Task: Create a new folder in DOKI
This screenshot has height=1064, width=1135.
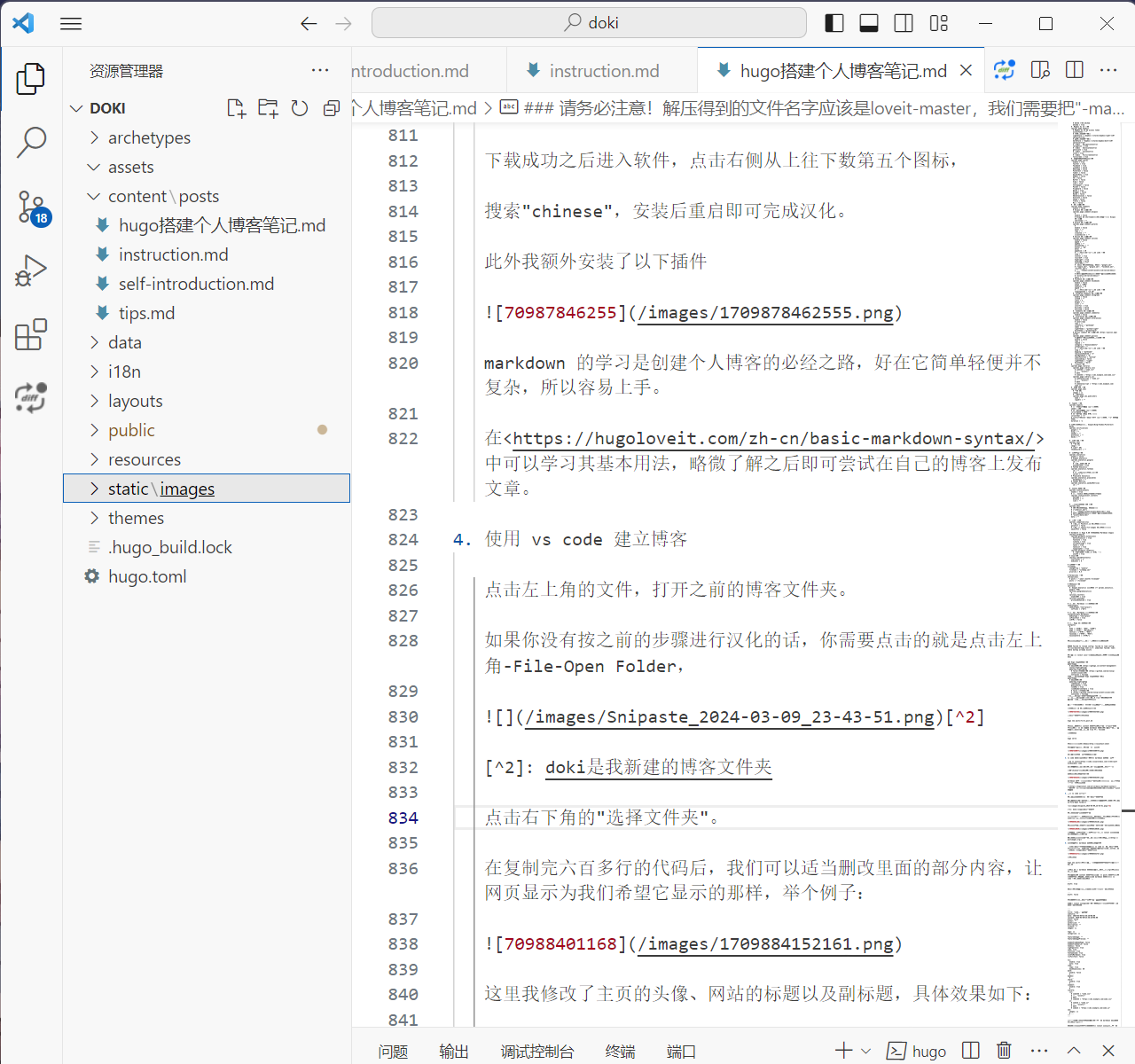Action: [268, 108]
